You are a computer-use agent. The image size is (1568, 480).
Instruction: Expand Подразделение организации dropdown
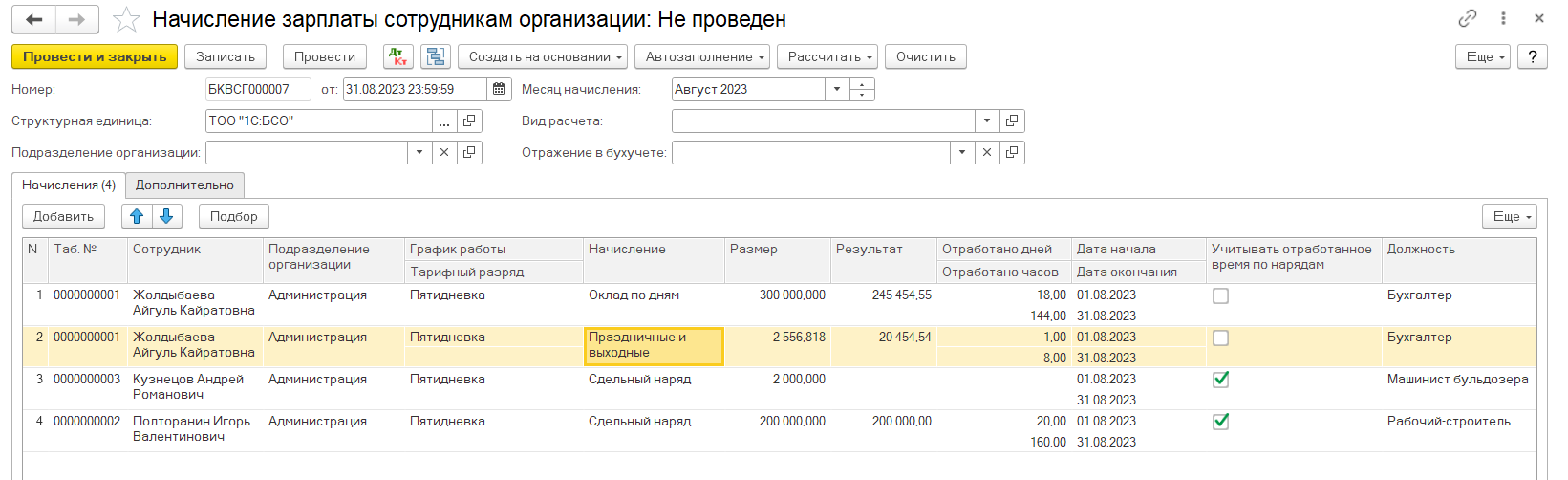[419, 153]
